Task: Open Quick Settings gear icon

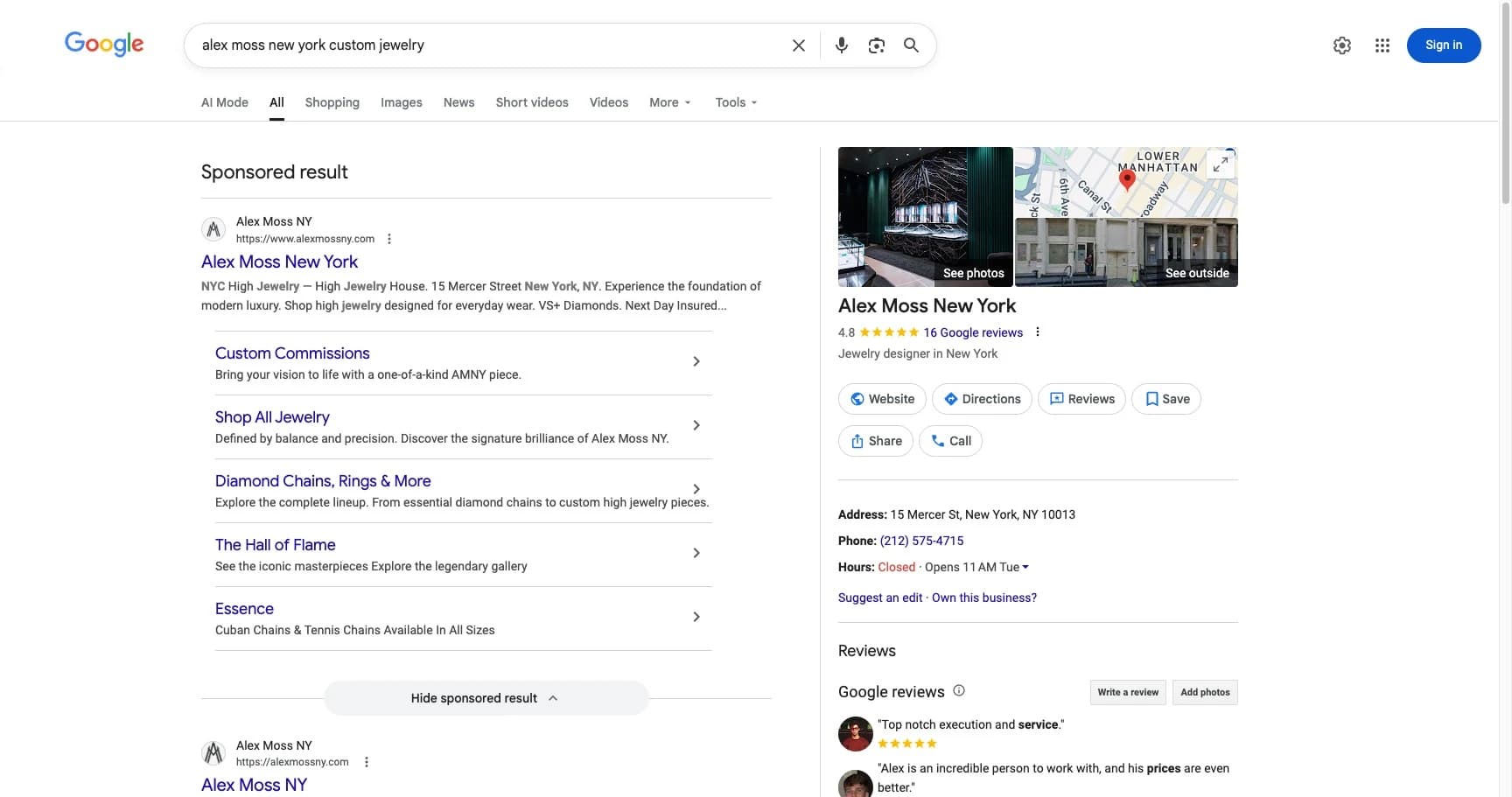Action: coord(1342,45)
